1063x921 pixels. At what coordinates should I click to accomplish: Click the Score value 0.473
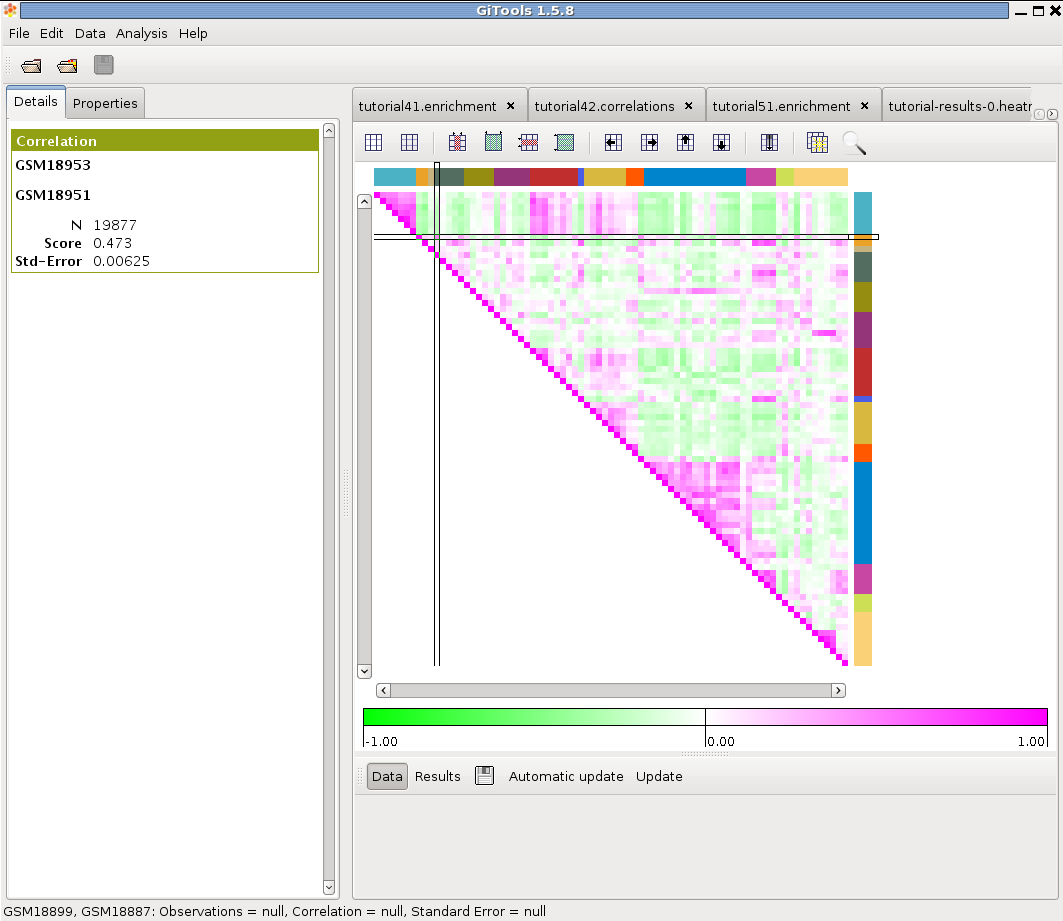click(113, 243)
